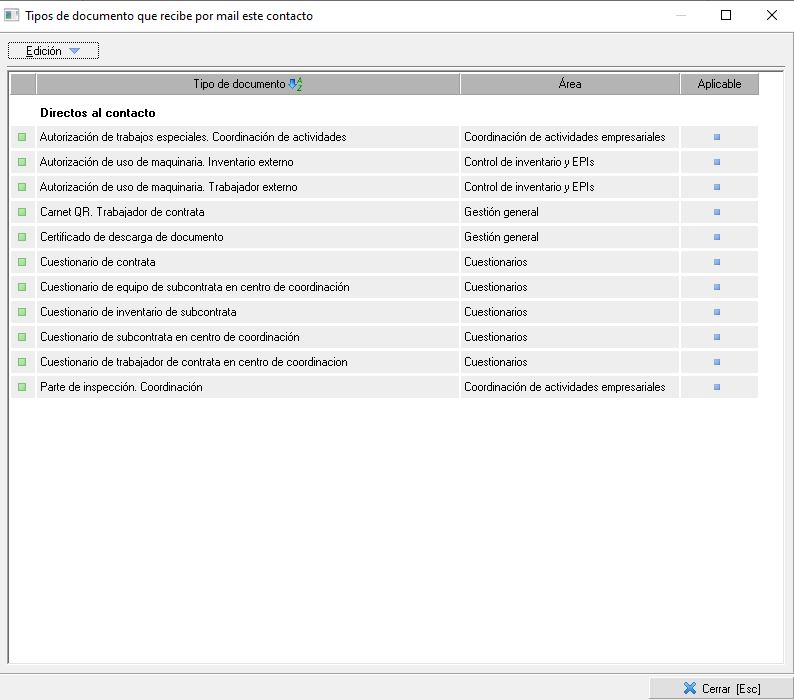Toggle Aplicable for Parte de inspección Coordinación
Screen dimensions: 794x700
[717, 387]
